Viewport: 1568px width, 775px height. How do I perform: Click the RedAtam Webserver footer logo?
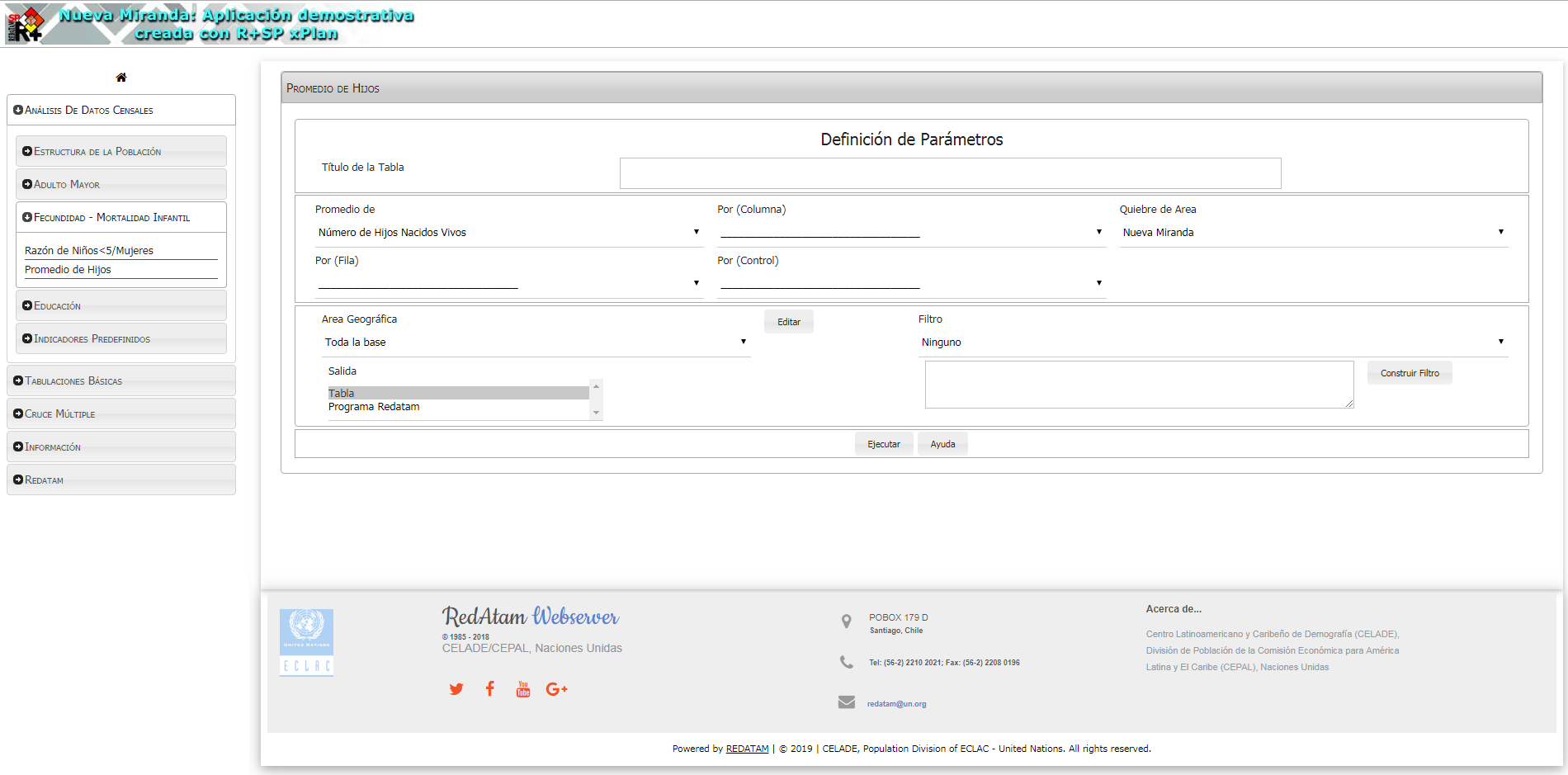(x=531, y=617)
